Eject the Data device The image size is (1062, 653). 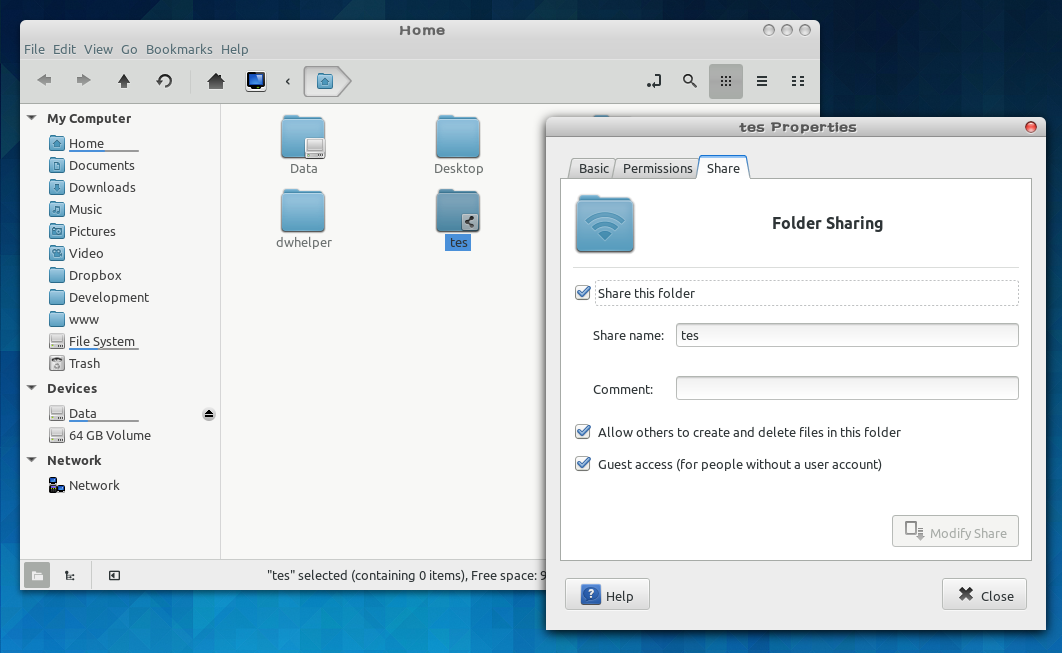(209, 414)
